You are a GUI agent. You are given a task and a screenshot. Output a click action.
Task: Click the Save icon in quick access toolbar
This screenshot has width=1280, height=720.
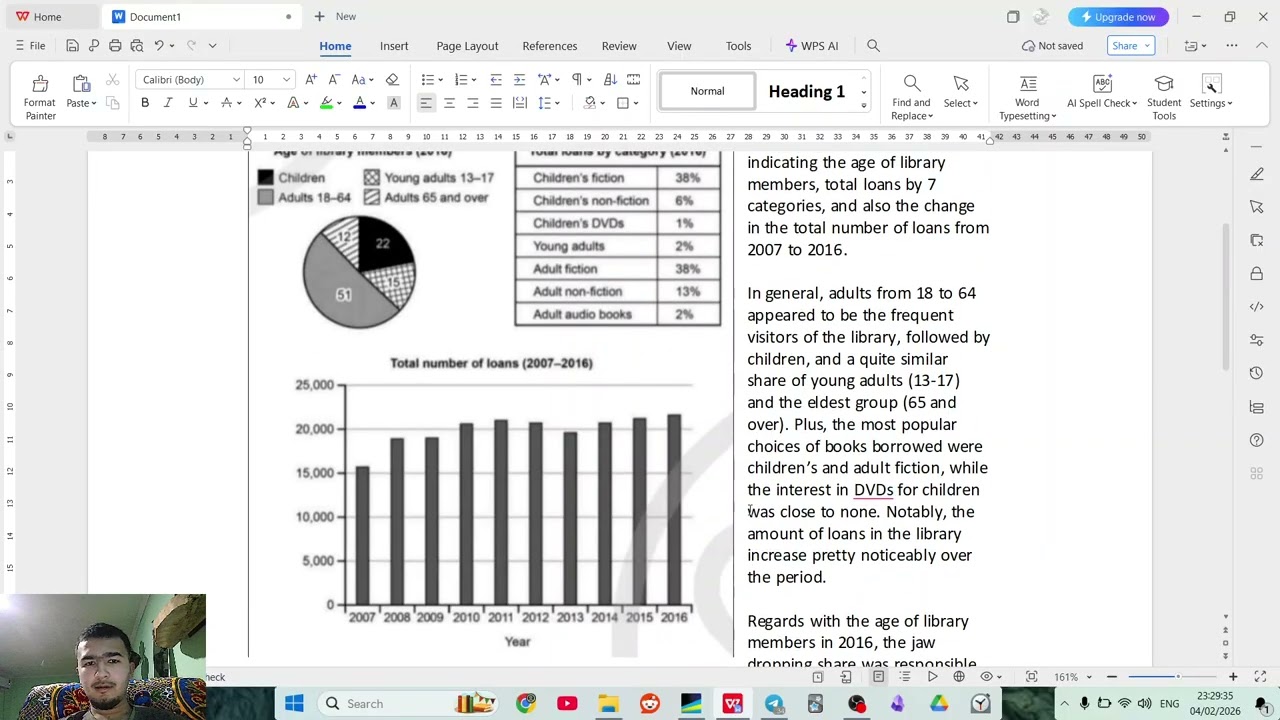click(x=72, y=46)
